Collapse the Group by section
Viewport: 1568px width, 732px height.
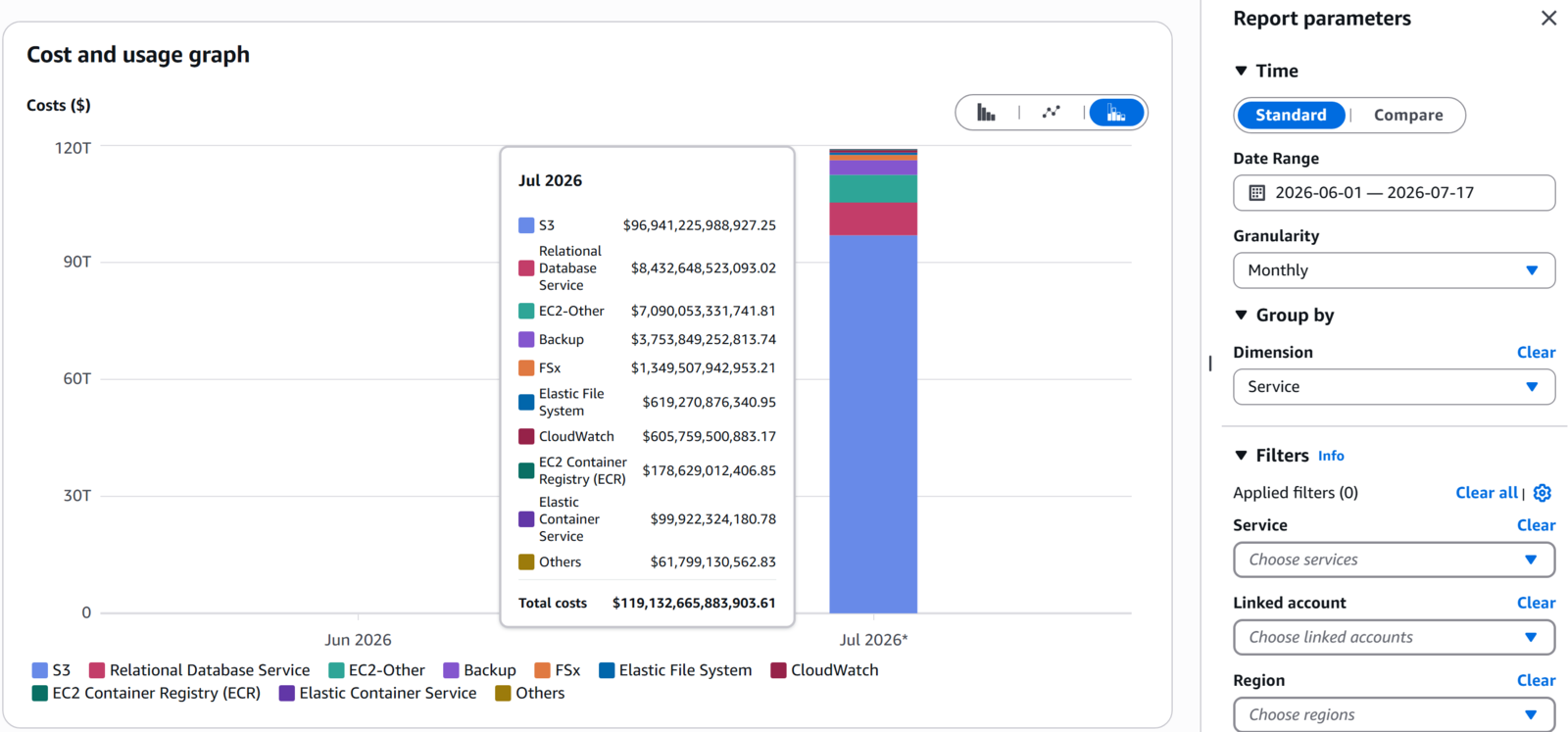coord(1241,316)
